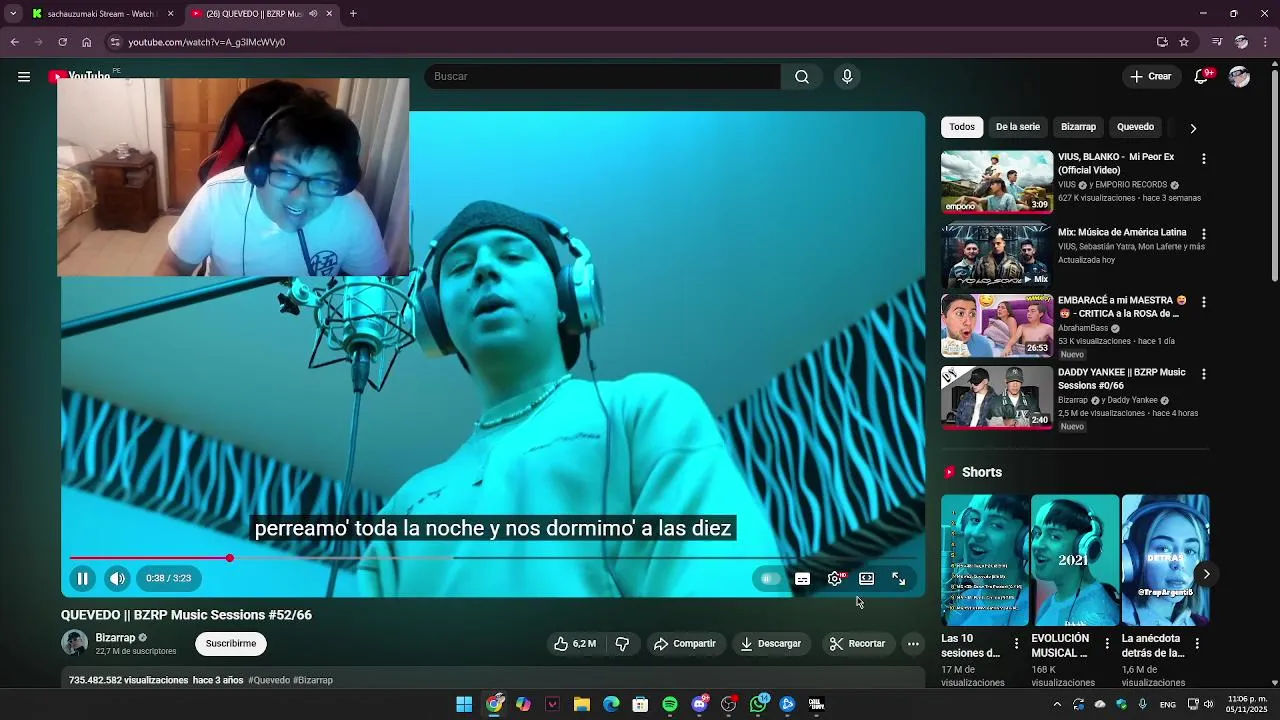The image size is (1280, 720).
Task: Select the Bizarrap filter chip
Action: point(1078,127)
